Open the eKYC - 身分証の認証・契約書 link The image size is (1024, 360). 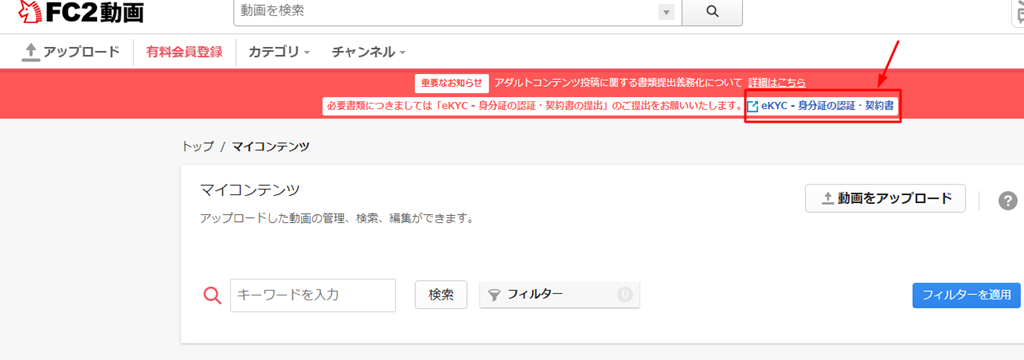pos(827,105)
